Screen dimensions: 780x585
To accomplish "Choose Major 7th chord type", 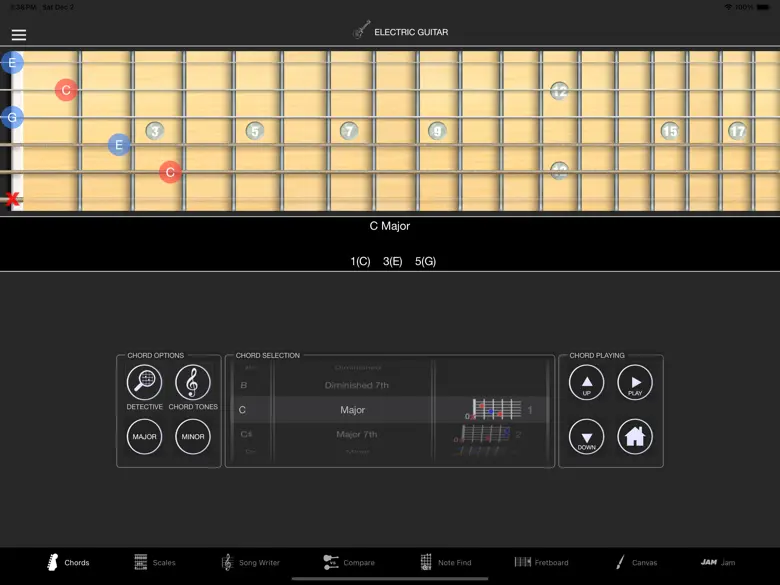I will [357, 434].
